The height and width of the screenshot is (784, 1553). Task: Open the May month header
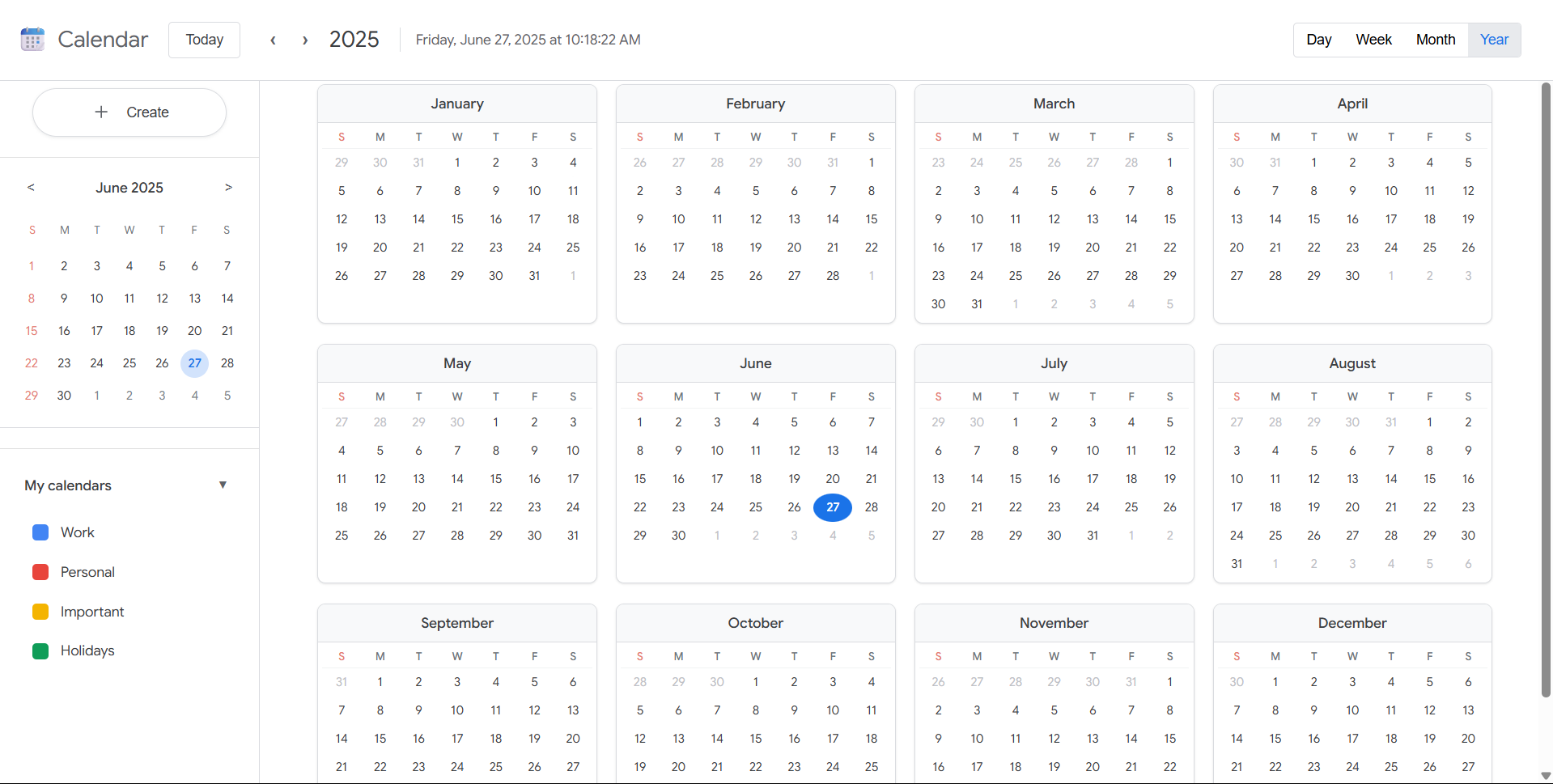click(457, 363)
